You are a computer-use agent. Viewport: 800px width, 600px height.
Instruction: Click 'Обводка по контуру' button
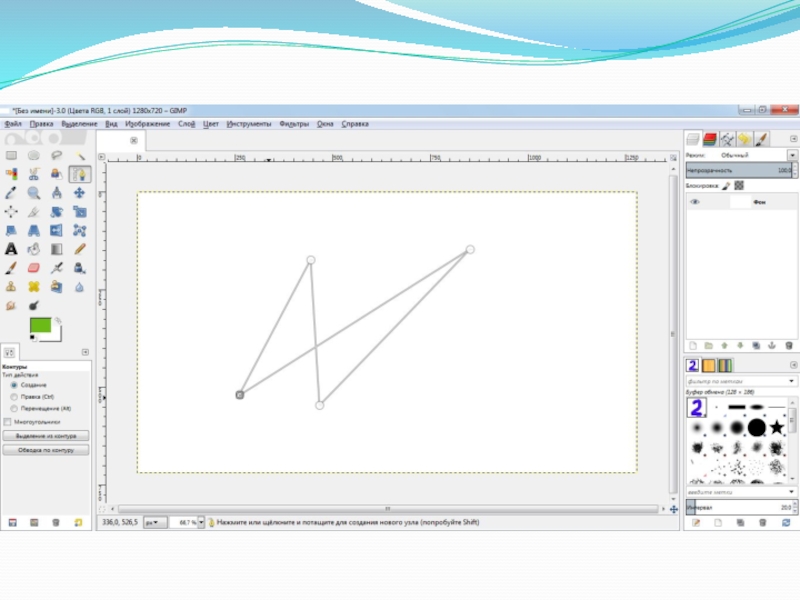coord(46,450)
